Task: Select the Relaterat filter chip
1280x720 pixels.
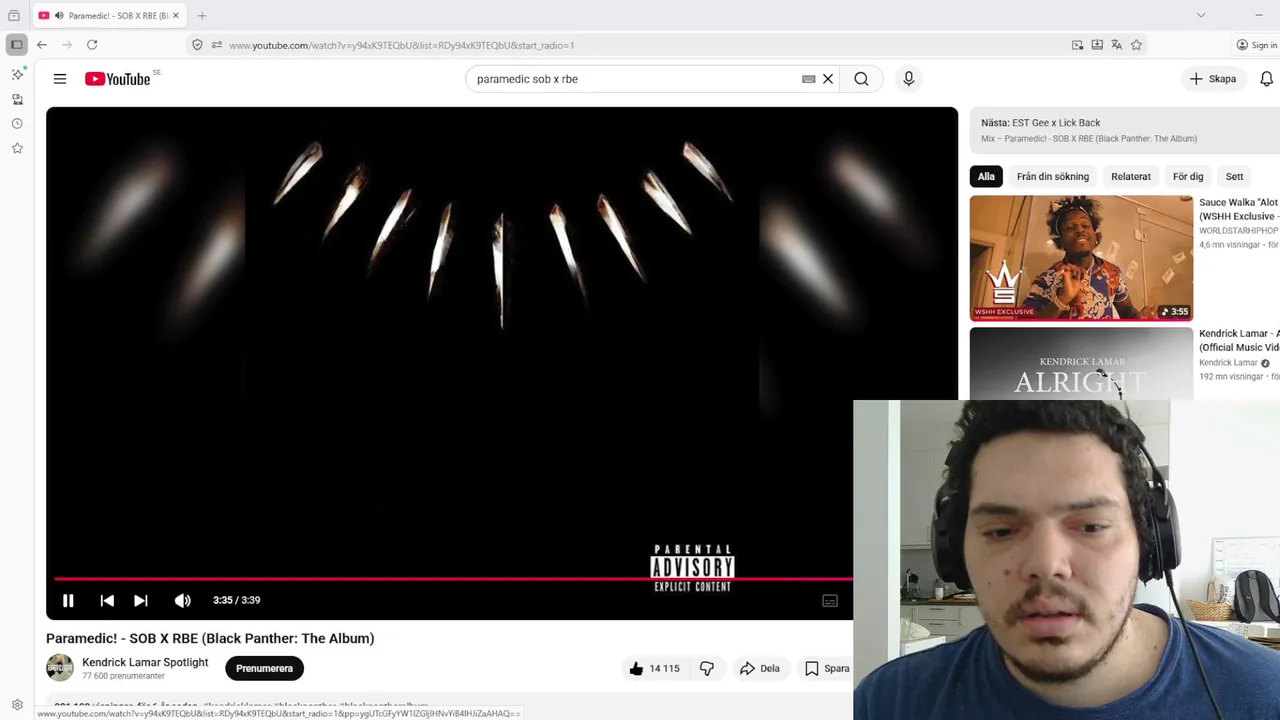Action: (x=1131, y=176)
